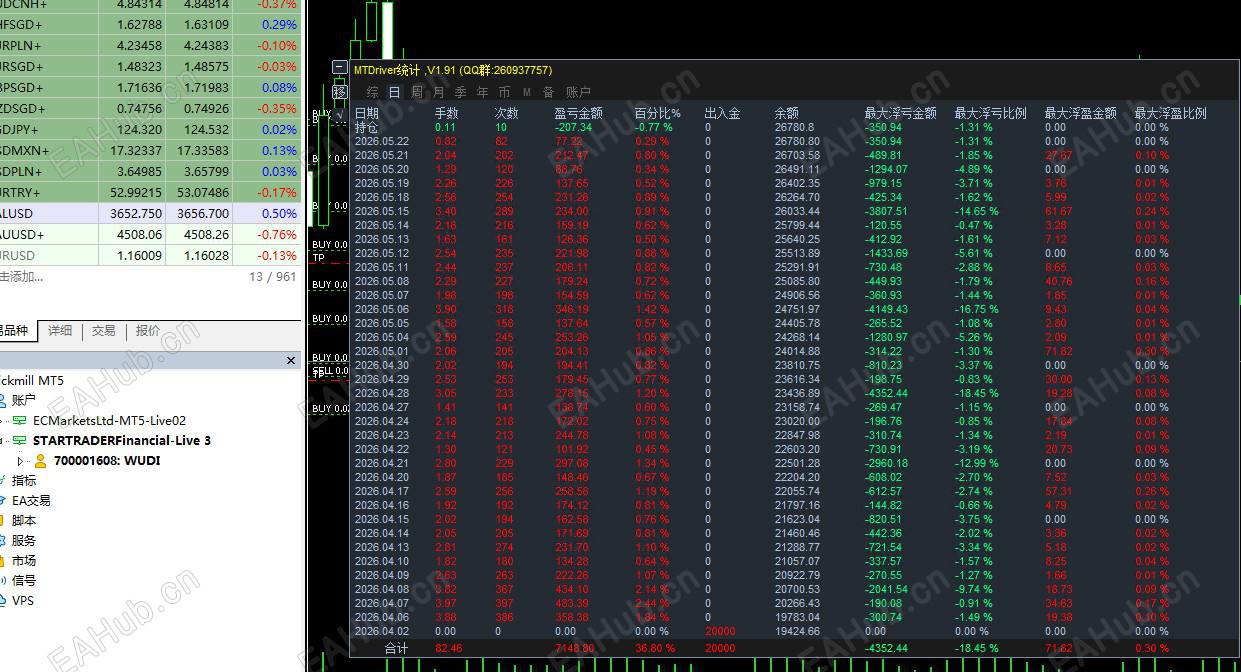Image resolution: width=1241 pixels, height=672 pixels.
Task: Select STARTRADERFinancial-Live 3 server
Action: tap(122, 441)
